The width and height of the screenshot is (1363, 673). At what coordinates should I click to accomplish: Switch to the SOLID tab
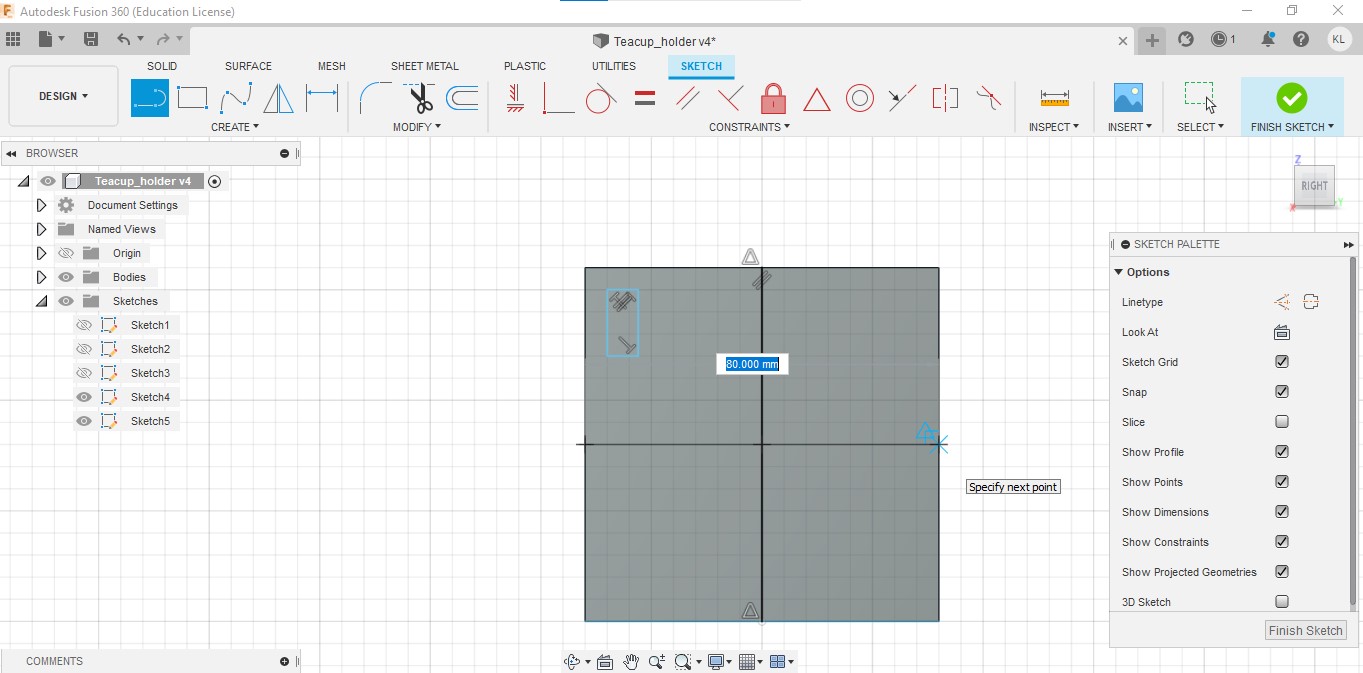click(162, 66)
